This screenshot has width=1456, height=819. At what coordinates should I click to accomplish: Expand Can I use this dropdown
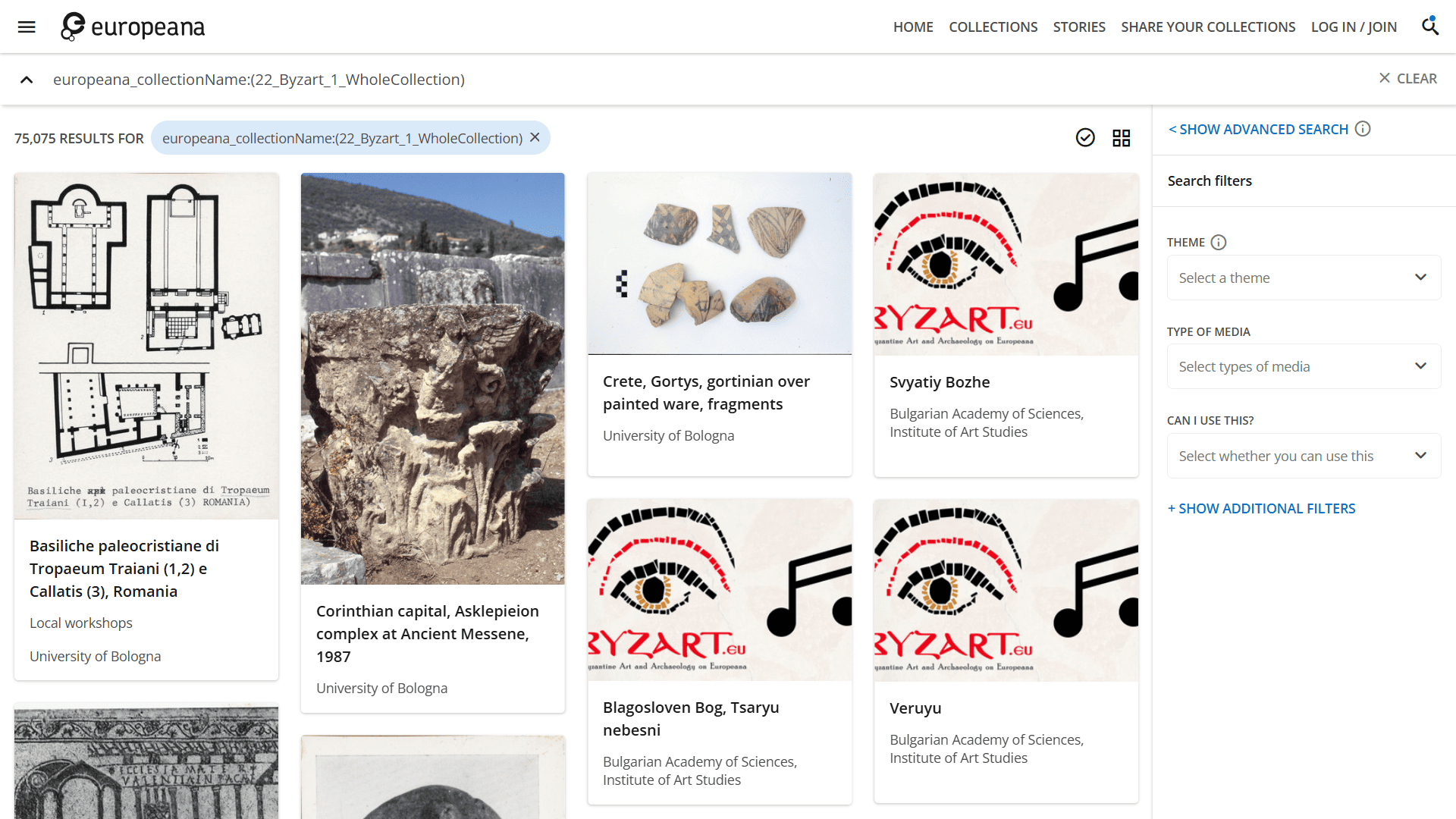pos(1303,456)
